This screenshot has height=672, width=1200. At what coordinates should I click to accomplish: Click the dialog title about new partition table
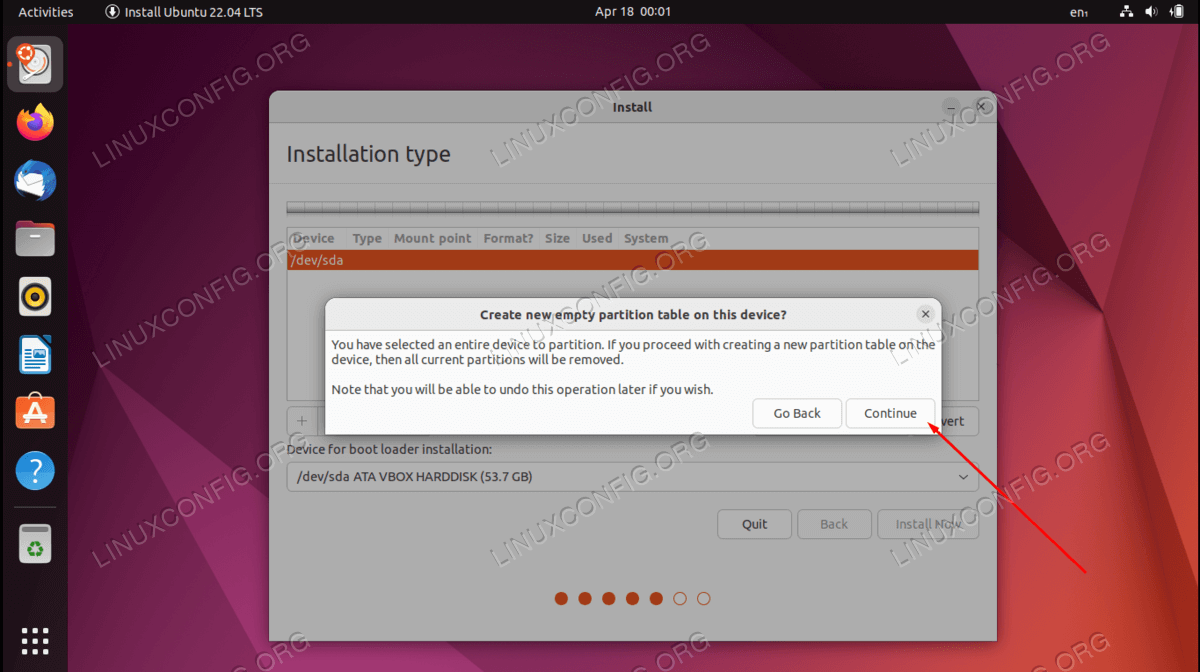click(x=633, y=314)
